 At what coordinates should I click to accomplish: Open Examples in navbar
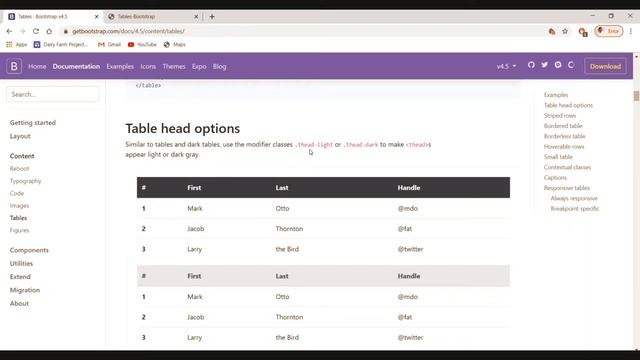click(120, 66)
